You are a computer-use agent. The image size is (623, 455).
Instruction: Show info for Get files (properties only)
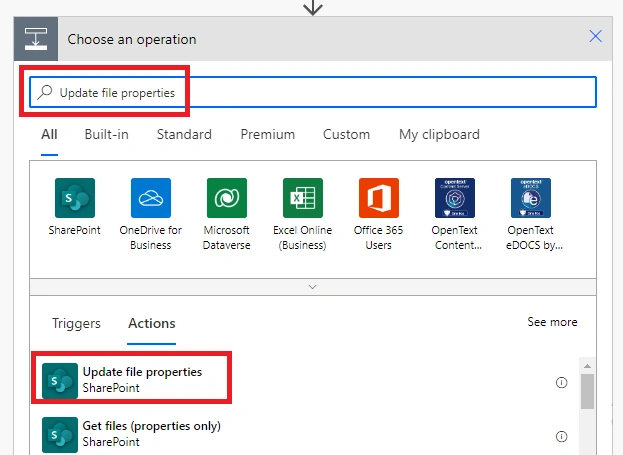coord(561,436)
